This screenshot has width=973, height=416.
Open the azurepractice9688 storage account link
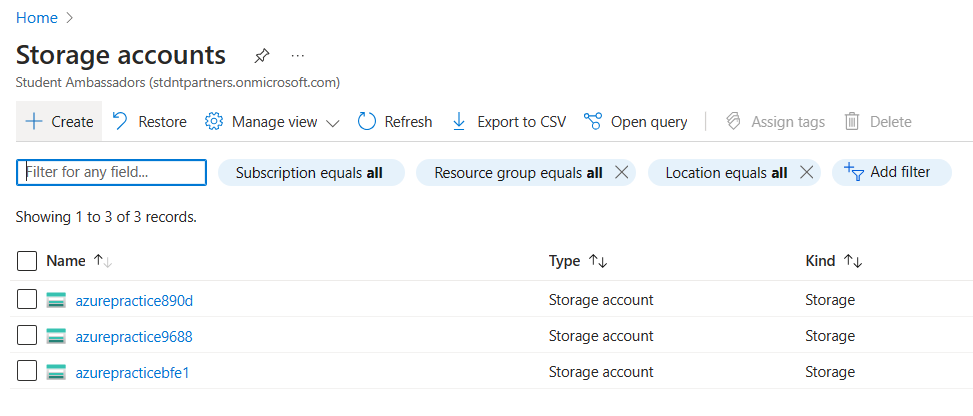pyautogui.click(x=134, y=336)
